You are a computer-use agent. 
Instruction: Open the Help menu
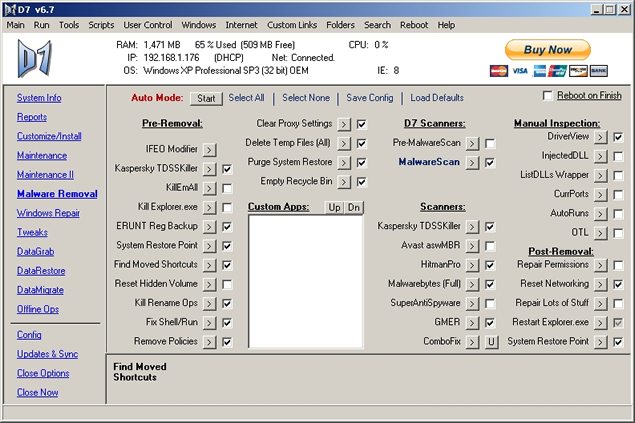[446, 25]
